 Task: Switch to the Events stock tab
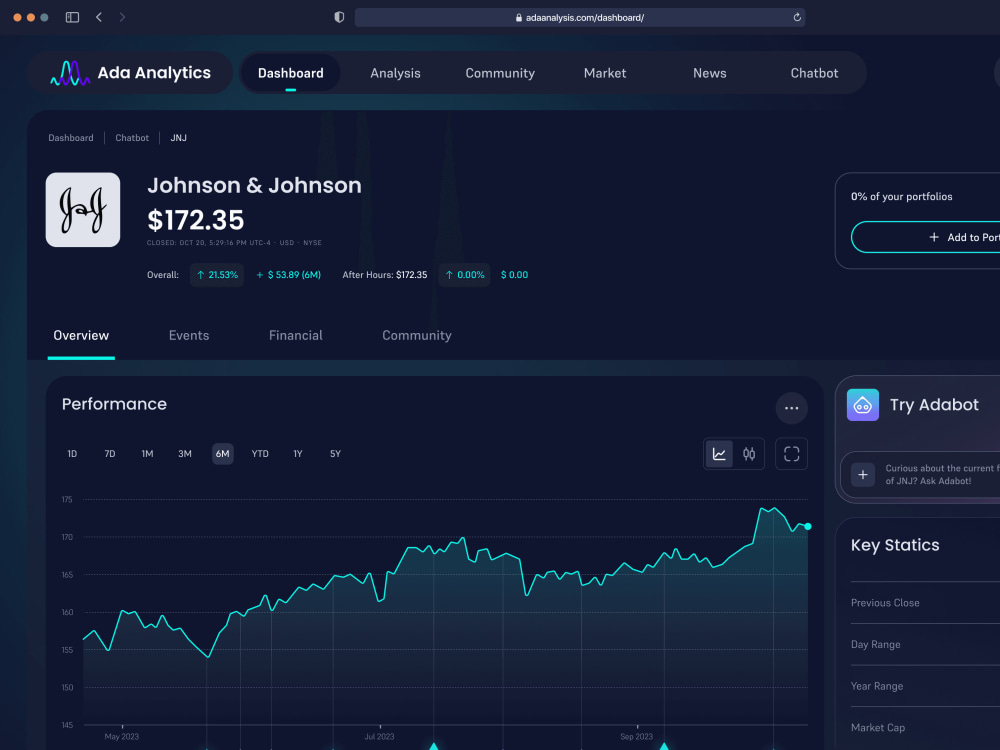tap(189, 336)
